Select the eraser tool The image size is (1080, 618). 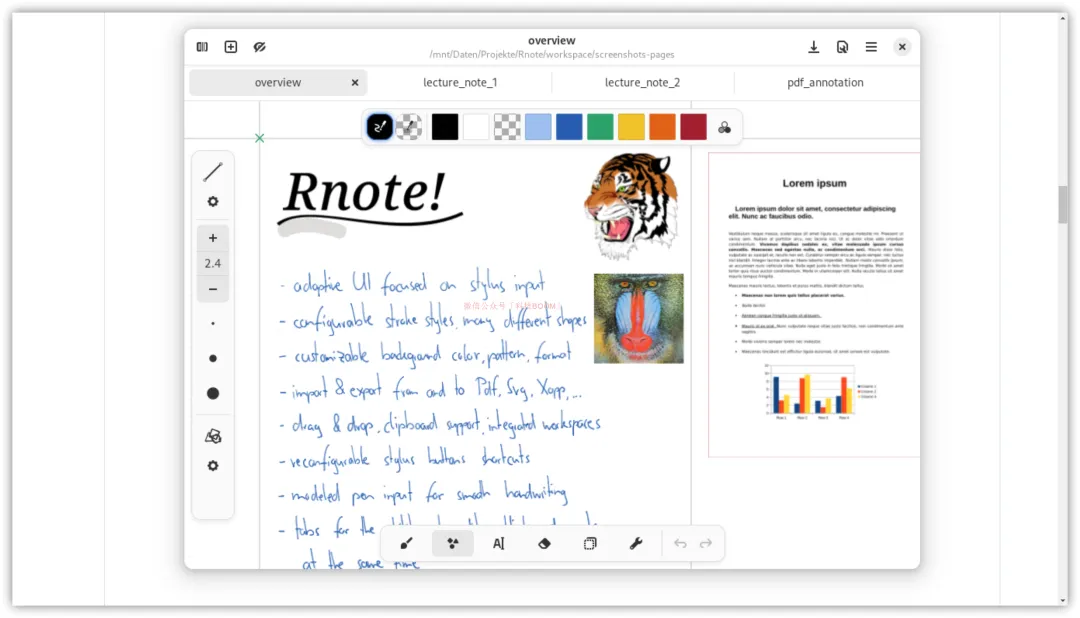click(544, 544)
